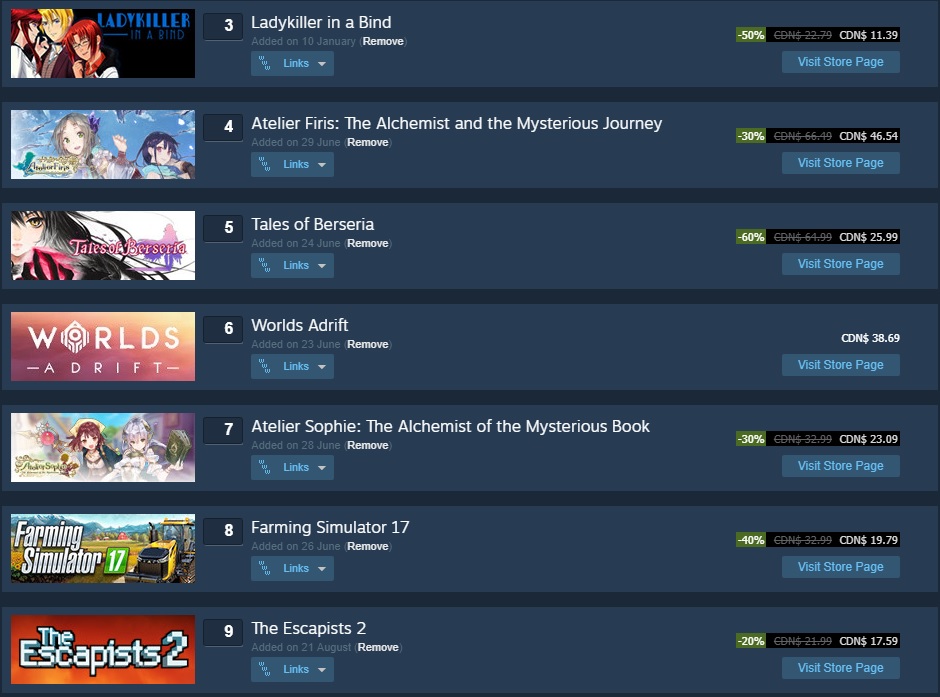
Task: Click the links icon under Farming Simulator 17
Action: pos(264,568)
